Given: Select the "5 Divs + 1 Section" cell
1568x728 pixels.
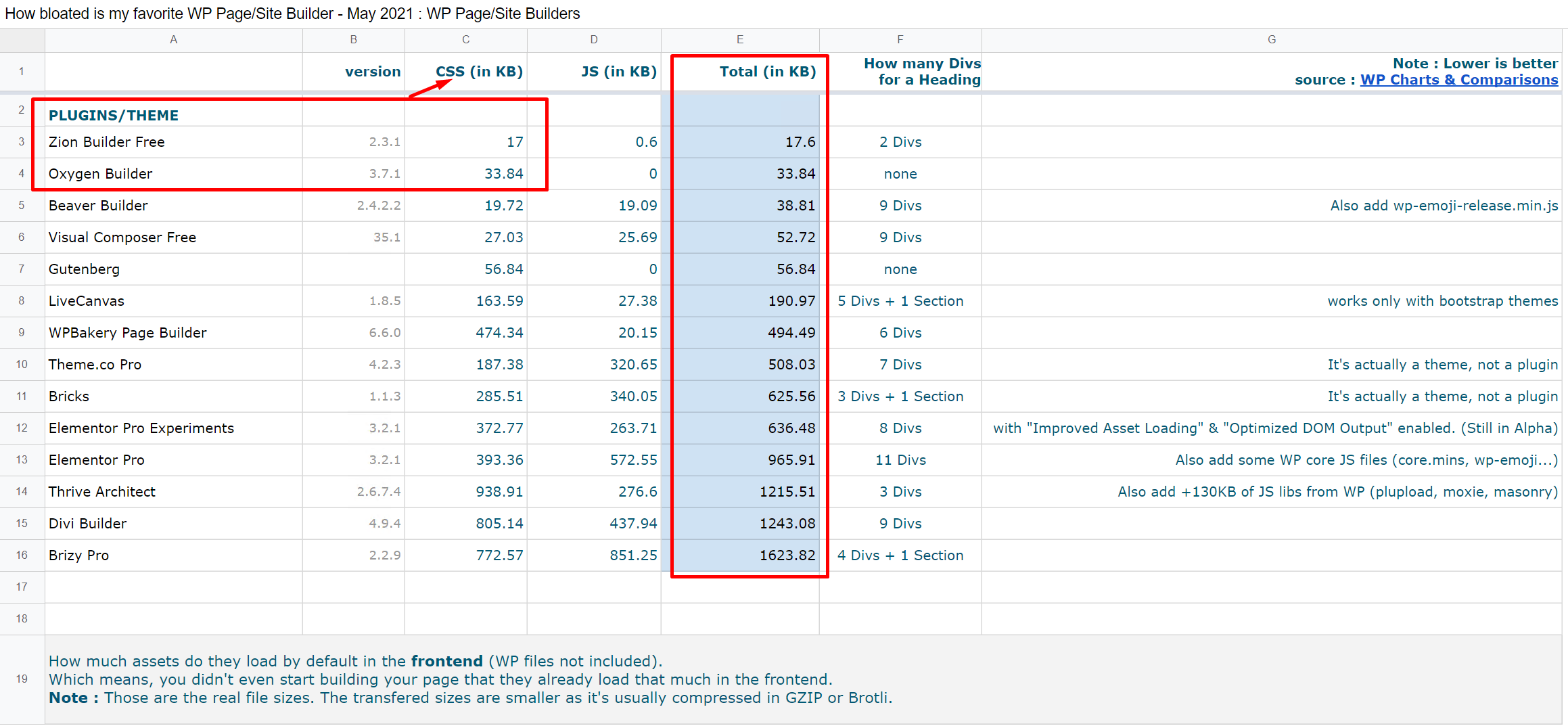Looking at the screenshot, I should [900, 301].
